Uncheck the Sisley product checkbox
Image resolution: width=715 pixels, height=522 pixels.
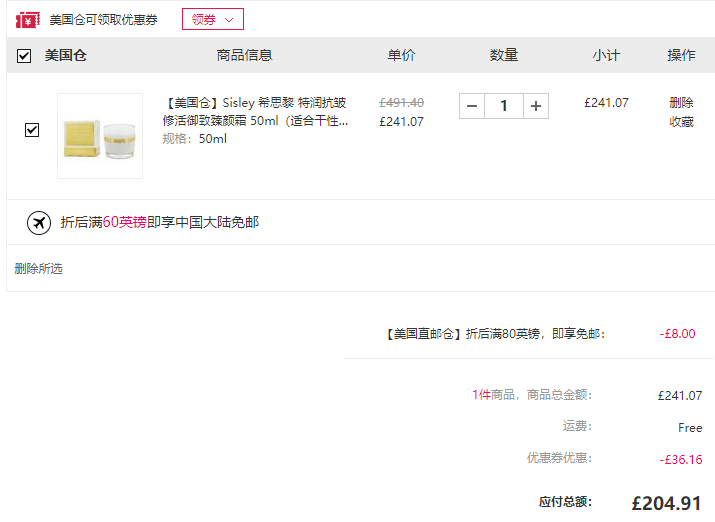[x=32, y=130]
